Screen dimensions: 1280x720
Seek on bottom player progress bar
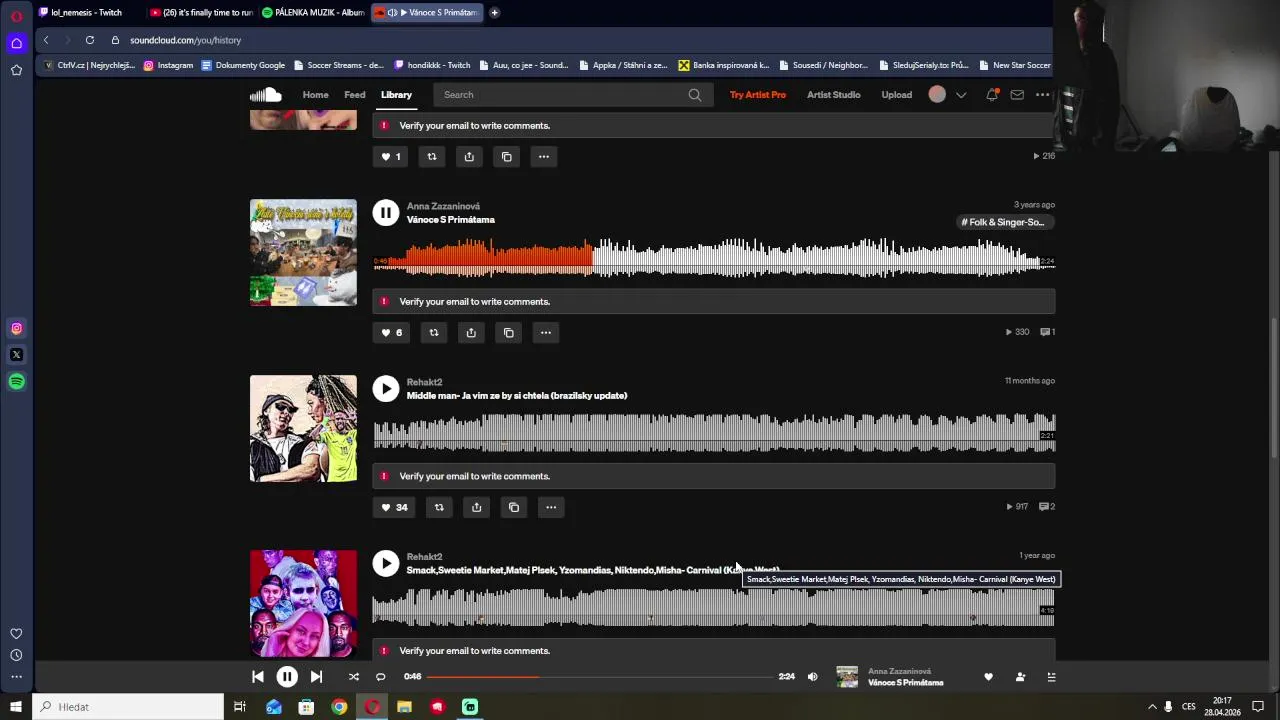coord(602,677)
